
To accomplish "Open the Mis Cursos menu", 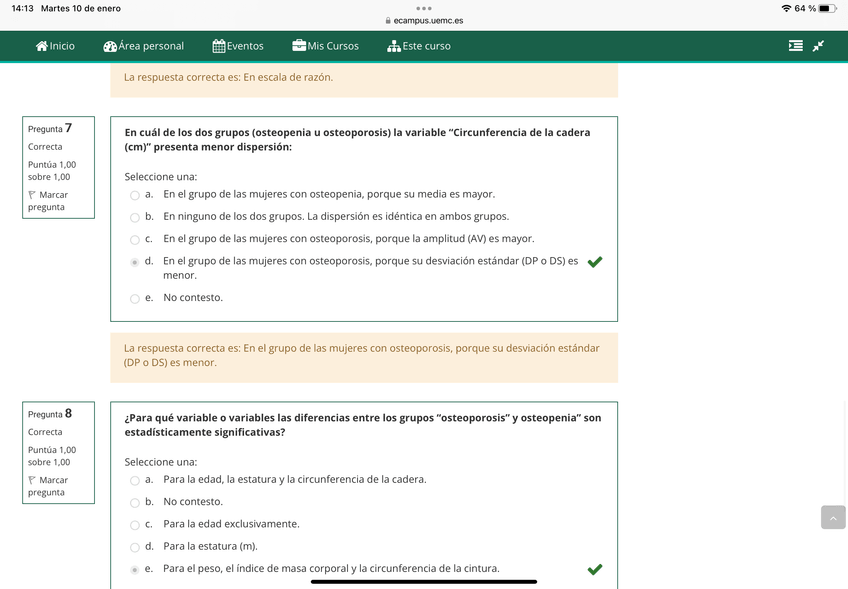I will pyautogui.click(x=332, y=46).
